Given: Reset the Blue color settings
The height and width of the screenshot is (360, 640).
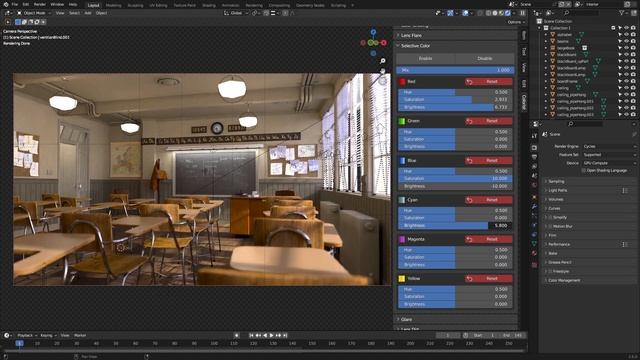Looking at the screenshot, I should point(489,160).
